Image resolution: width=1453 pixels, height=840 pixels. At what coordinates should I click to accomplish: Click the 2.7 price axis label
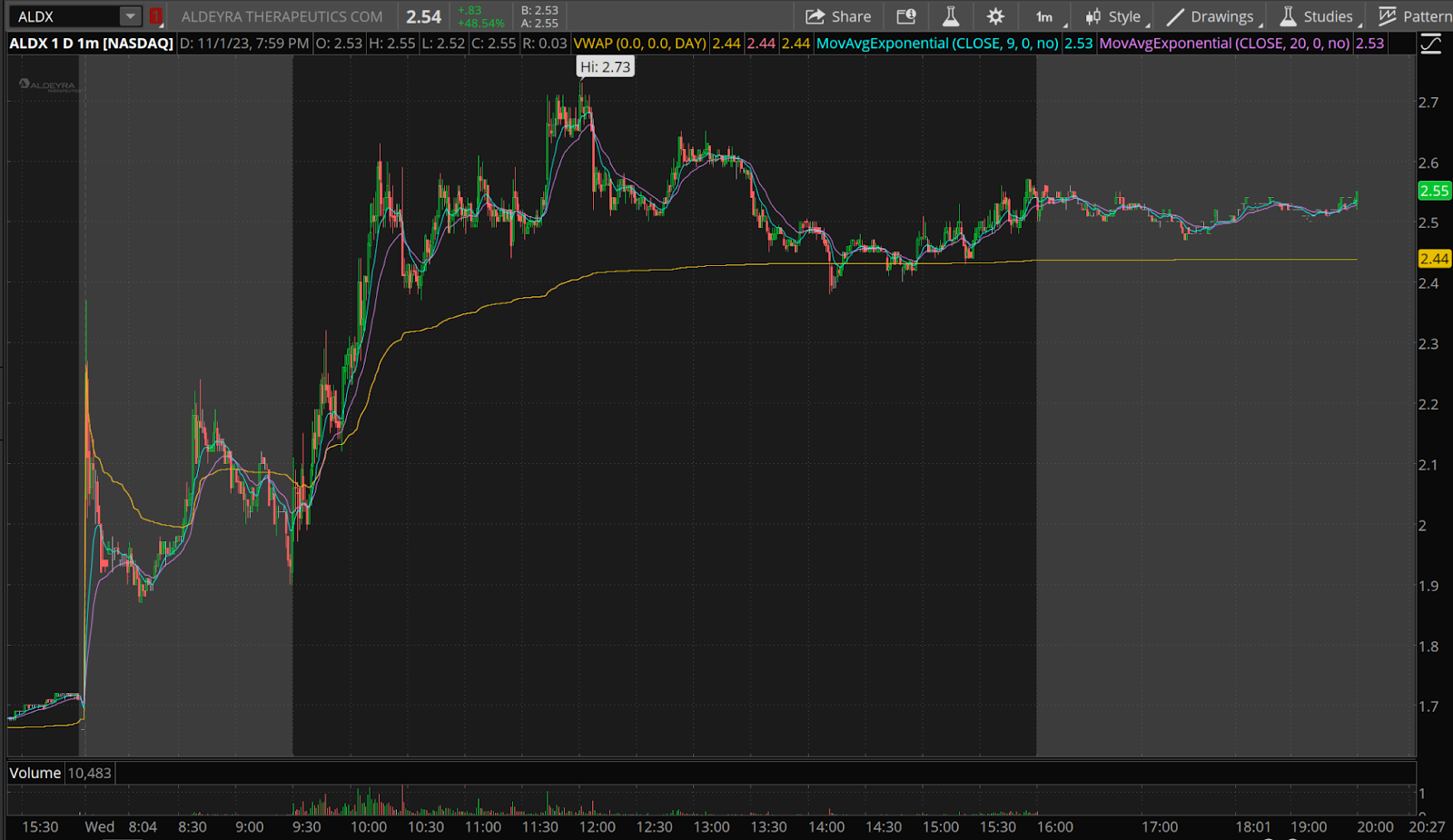click(x=1428, y=103)
